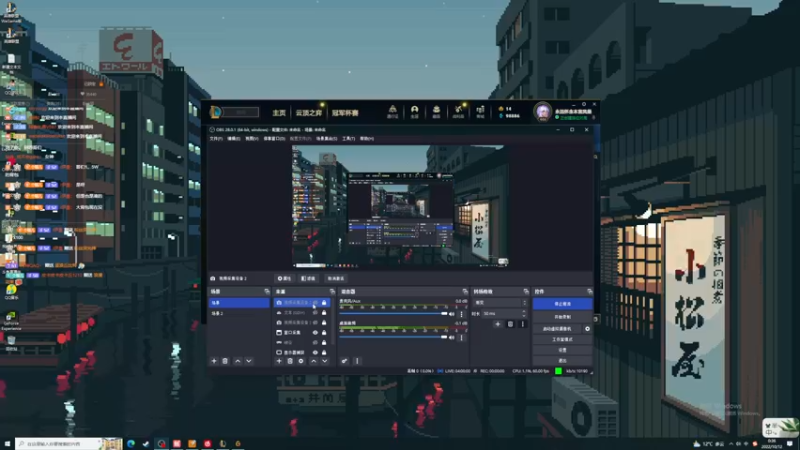The image size is (800, 450).
Task: Mute the 麦克风/Aux channel
Action: (452, 314)
